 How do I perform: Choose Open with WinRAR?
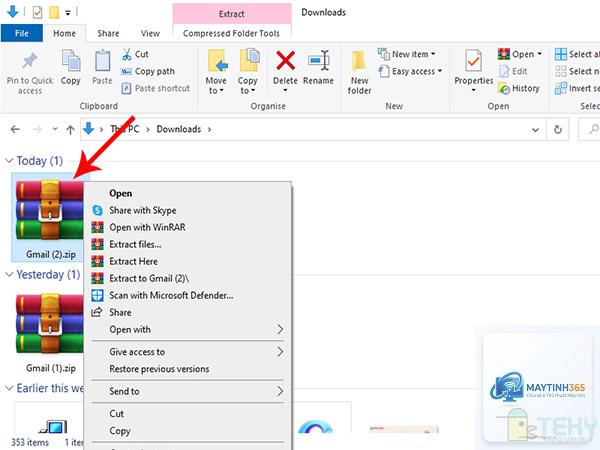click(x=188, y=227)
